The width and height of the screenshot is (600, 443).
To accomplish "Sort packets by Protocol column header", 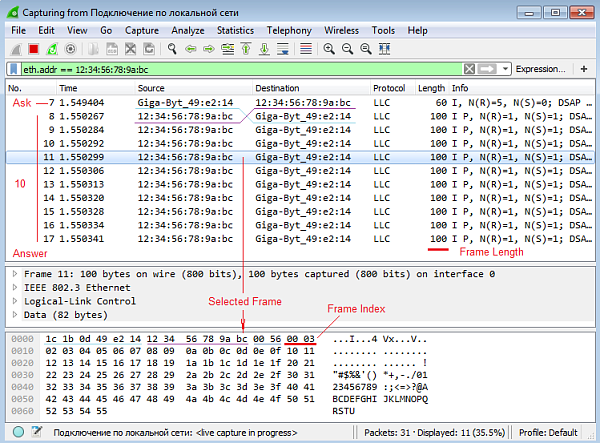I will (x=390, y=88).
